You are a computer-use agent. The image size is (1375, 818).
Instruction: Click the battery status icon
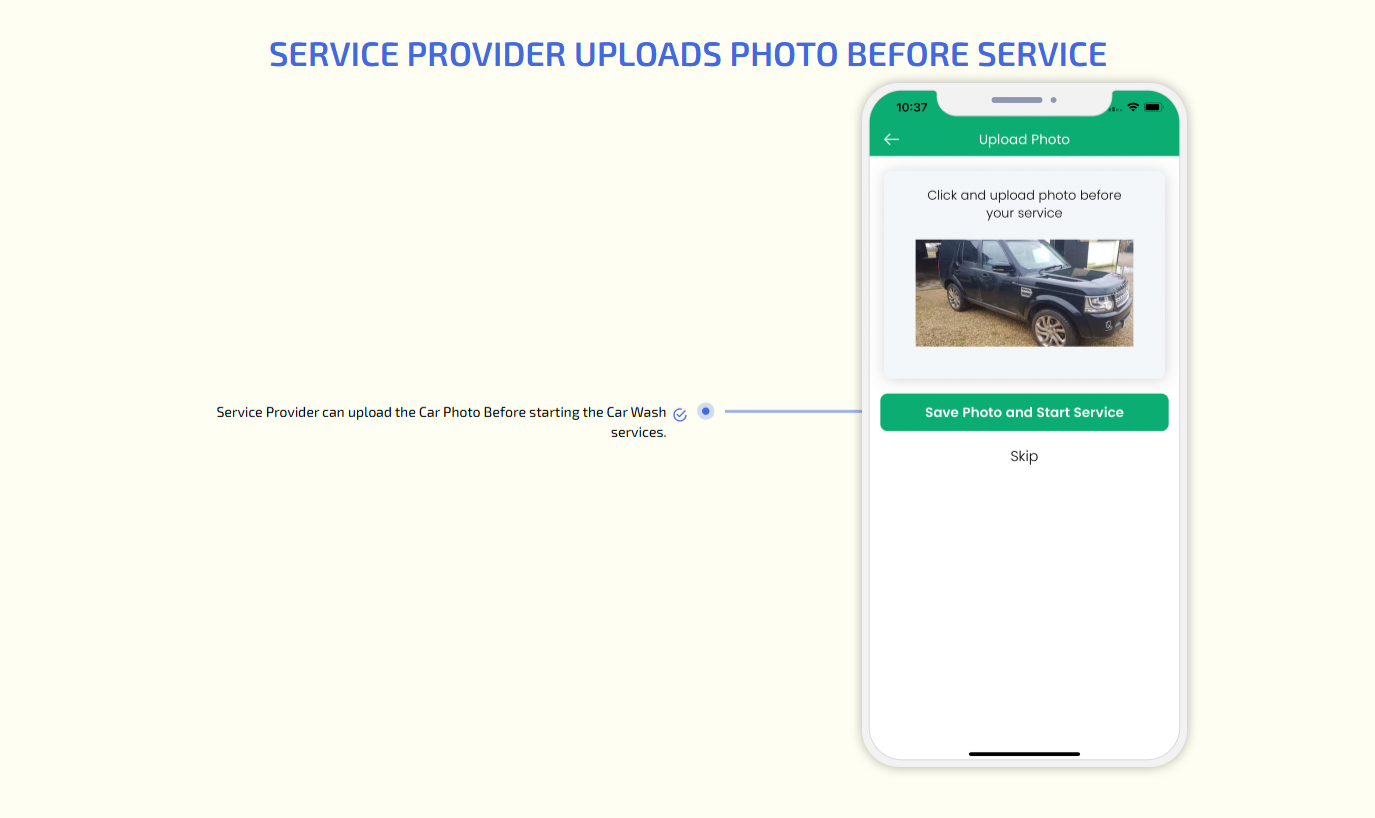[1152, 107]
